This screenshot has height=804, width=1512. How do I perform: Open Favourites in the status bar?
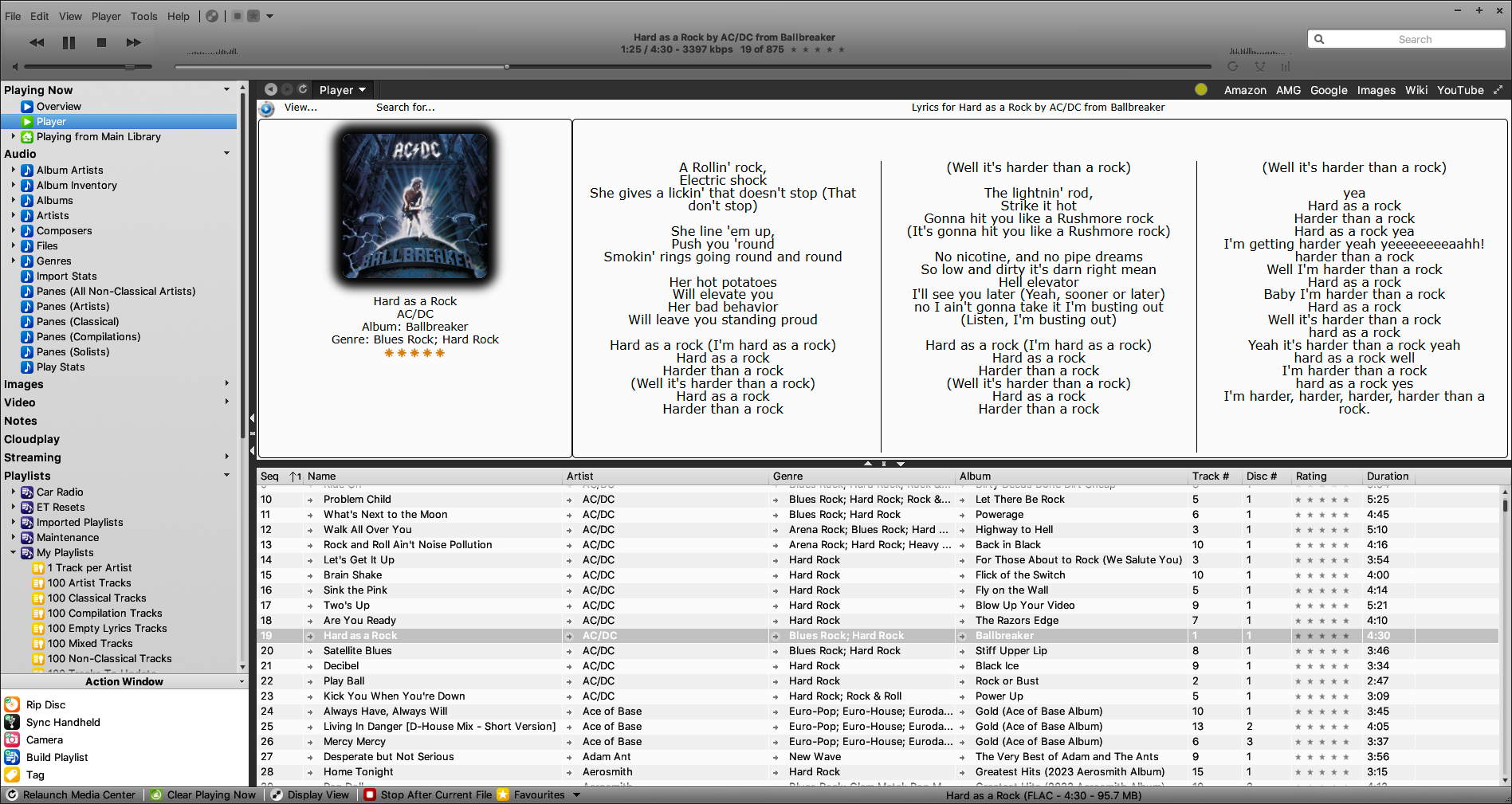coord(532,794)
